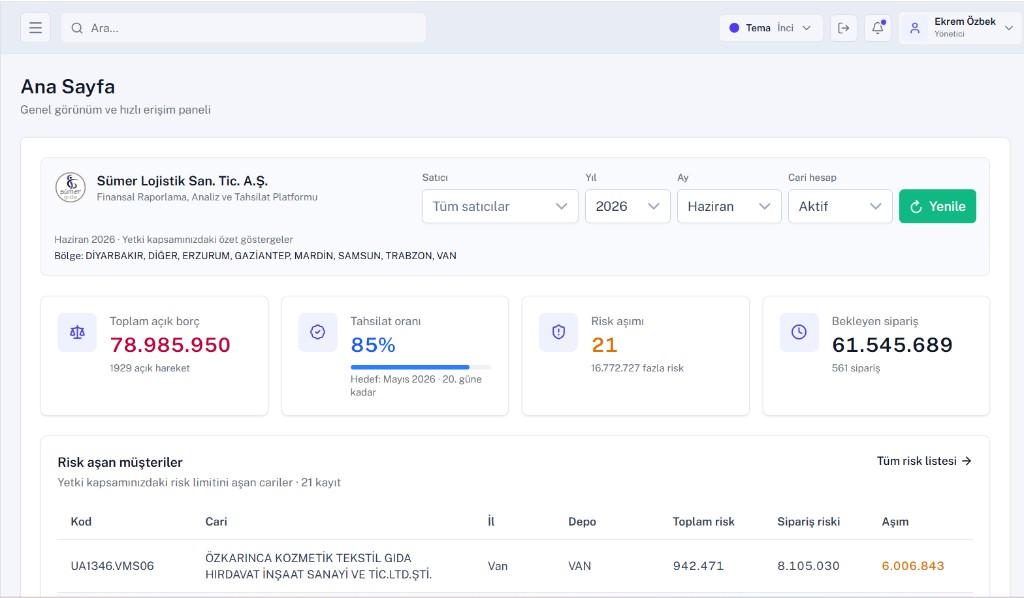The height and width of the screenshot is (598, 1024).
Task: Focus the Ara... search field
Action: click(x=244, y=28)
